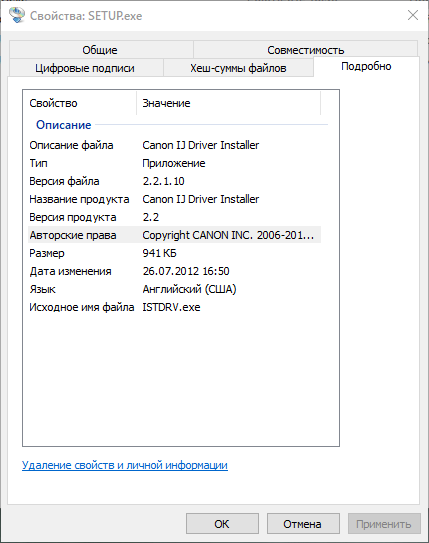Viewport: 429px width, 543px height.
Task: Click the Значение column header
Action: coord(229,103)
